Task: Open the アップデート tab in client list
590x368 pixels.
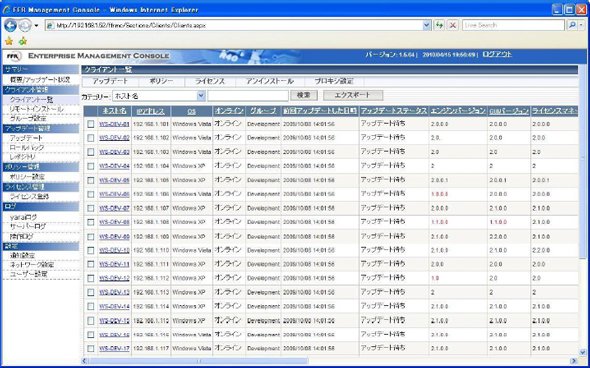Action: (110, 81)
